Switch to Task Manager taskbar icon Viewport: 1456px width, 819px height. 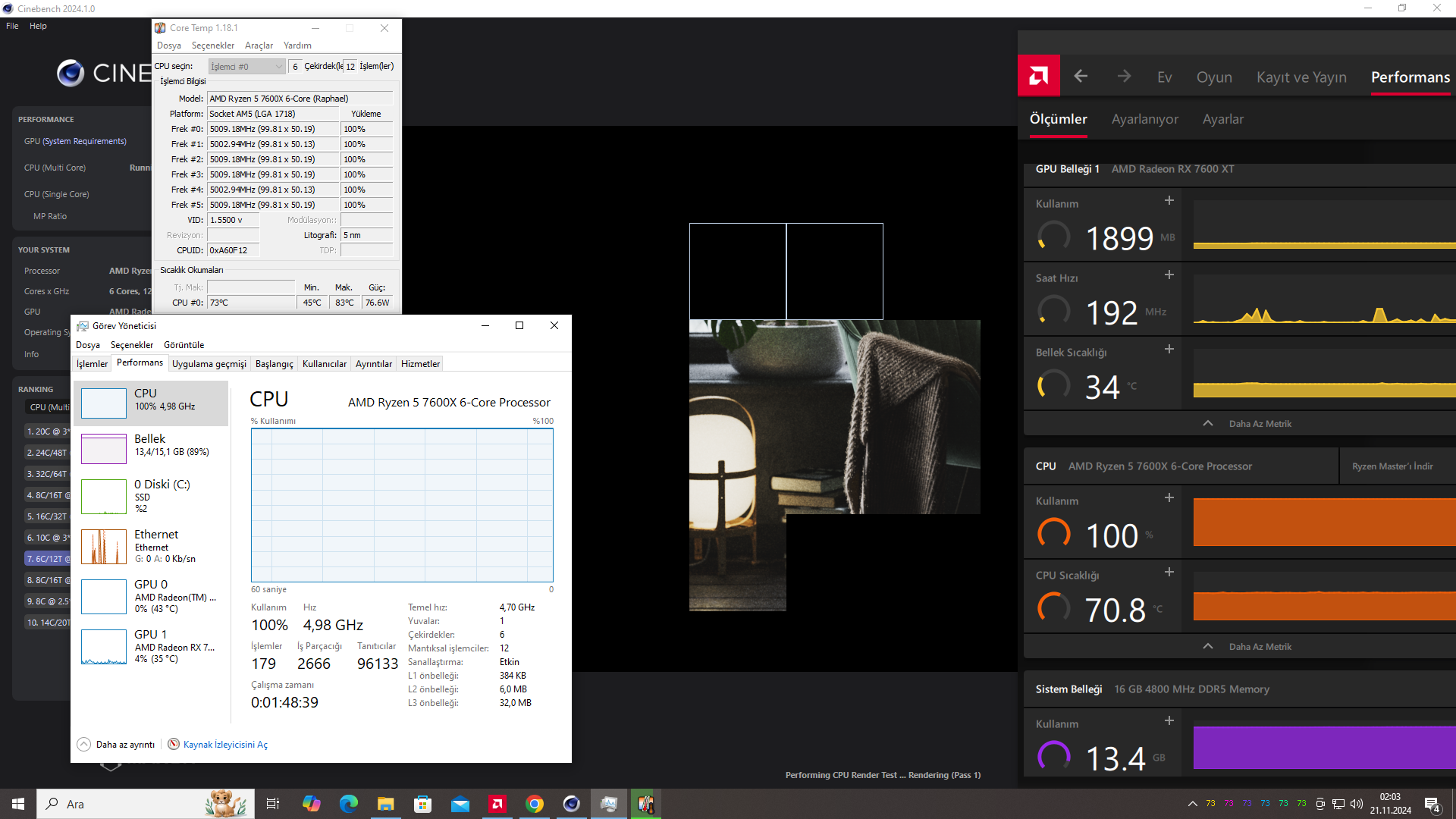tap(609, 804)
